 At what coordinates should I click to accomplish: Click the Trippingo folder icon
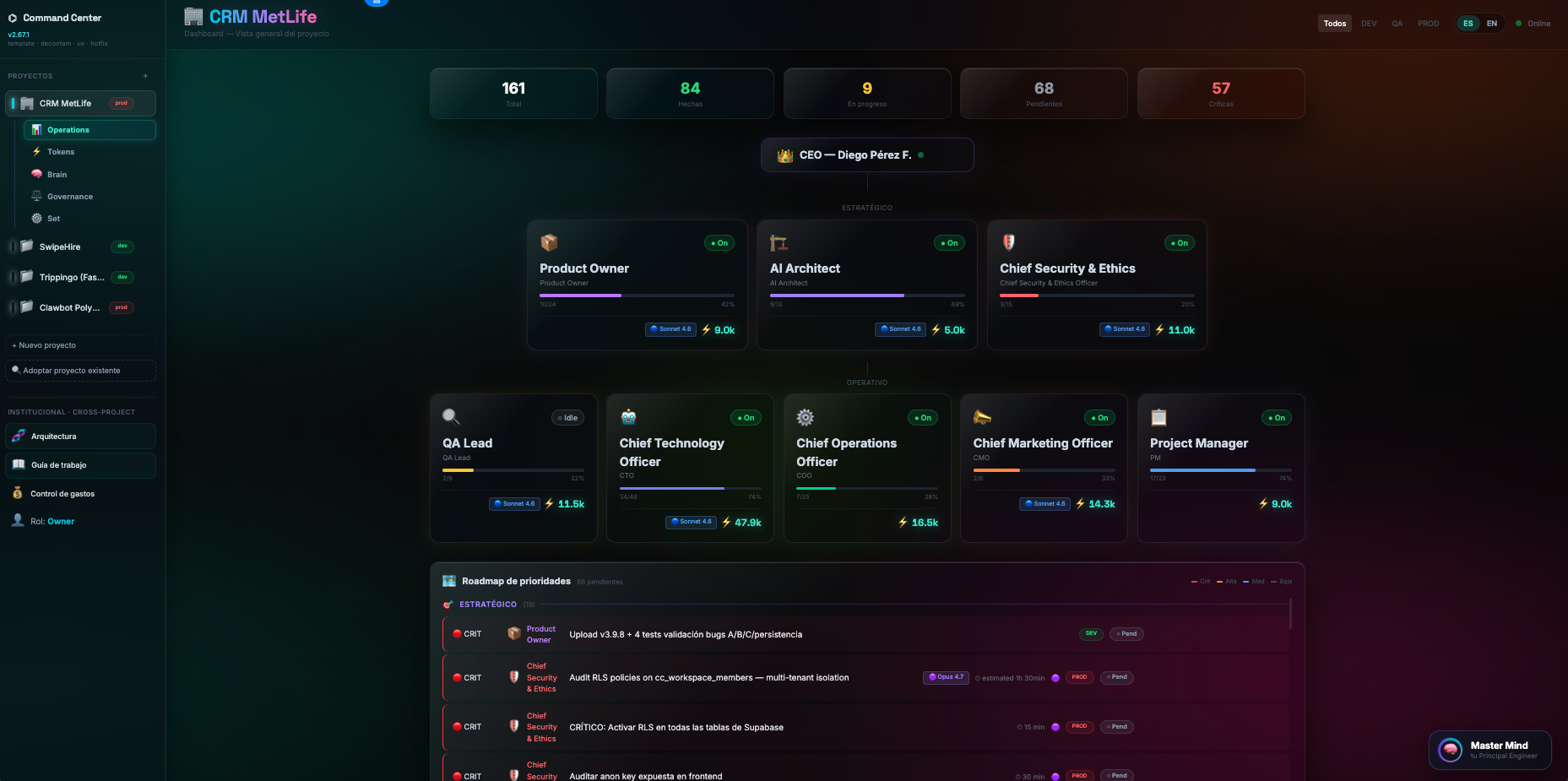[x=27, y=277]
